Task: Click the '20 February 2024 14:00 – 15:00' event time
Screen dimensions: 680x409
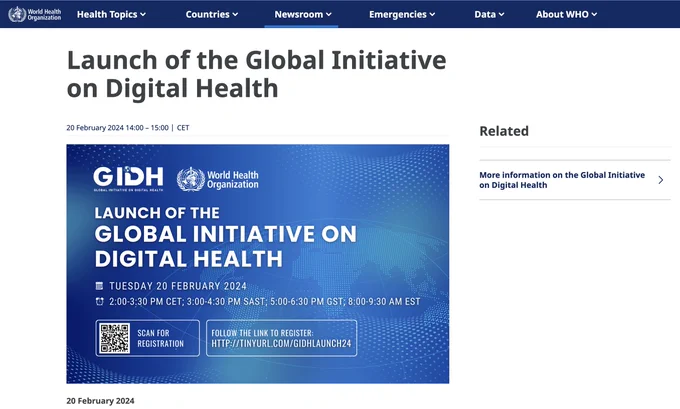Action: click(x=118, y=128)
